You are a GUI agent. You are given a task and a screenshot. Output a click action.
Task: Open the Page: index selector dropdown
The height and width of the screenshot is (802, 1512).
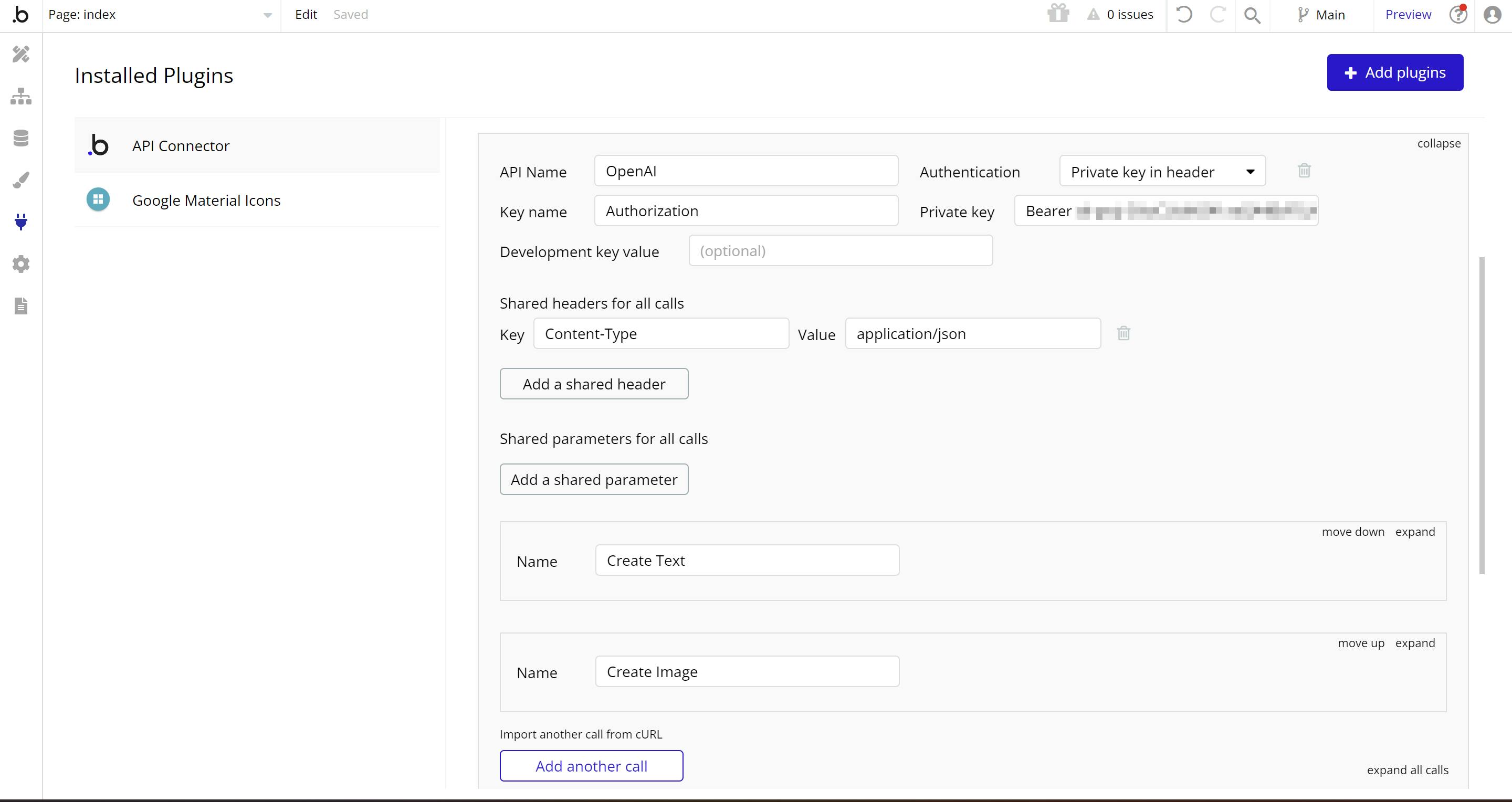tap(160, 15)
